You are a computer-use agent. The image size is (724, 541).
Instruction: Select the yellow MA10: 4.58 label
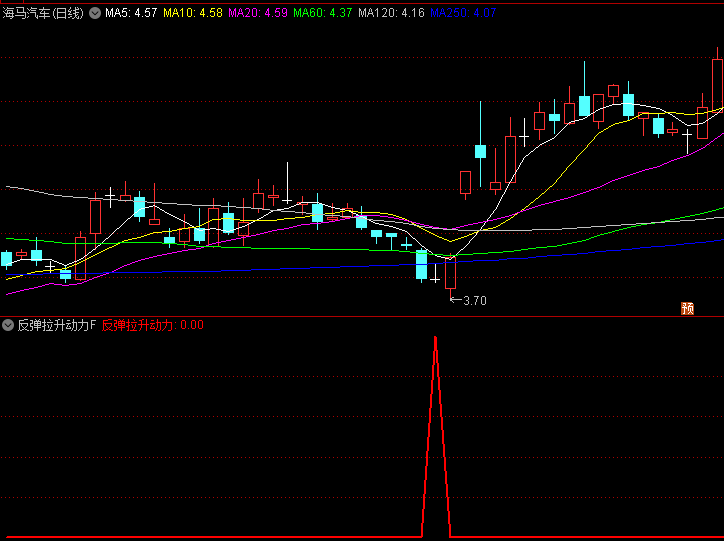pos(193,13)
